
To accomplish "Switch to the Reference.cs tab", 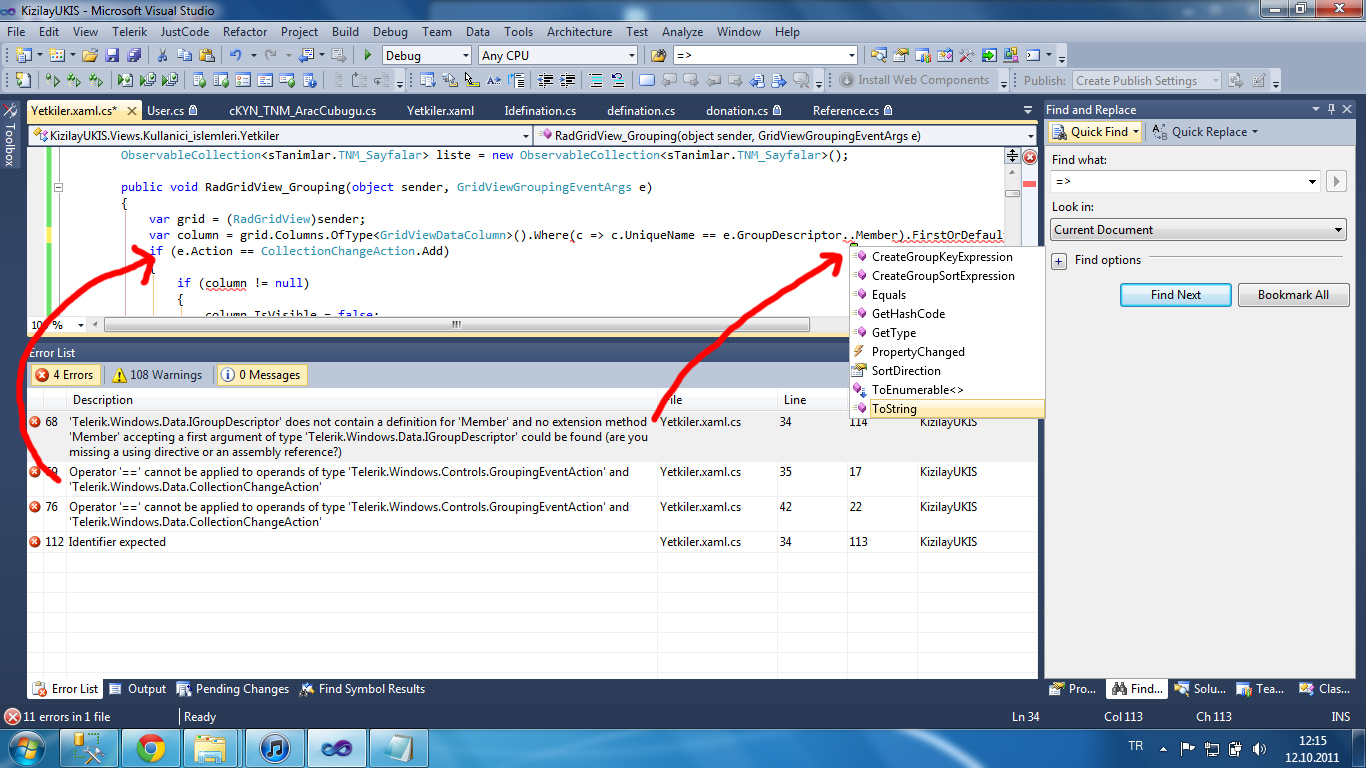I will (845, 111).
